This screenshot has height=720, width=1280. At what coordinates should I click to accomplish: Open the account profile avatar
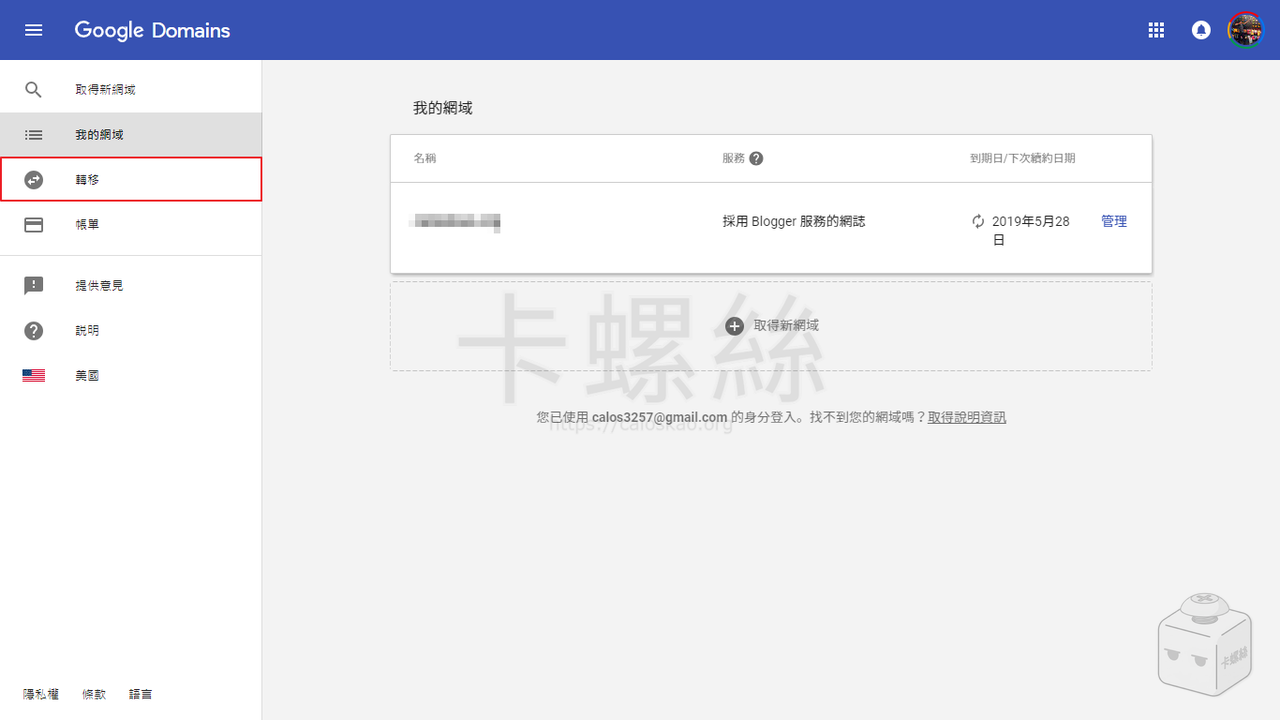point(1245,30)
